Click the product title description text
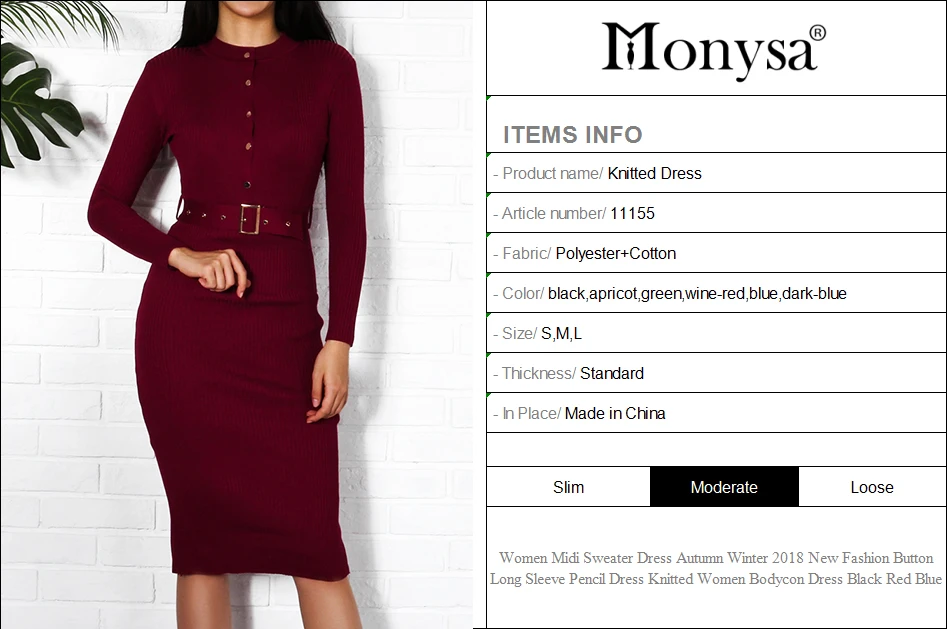Viewport: 947px width, 629px height. (x=716, y=568)
